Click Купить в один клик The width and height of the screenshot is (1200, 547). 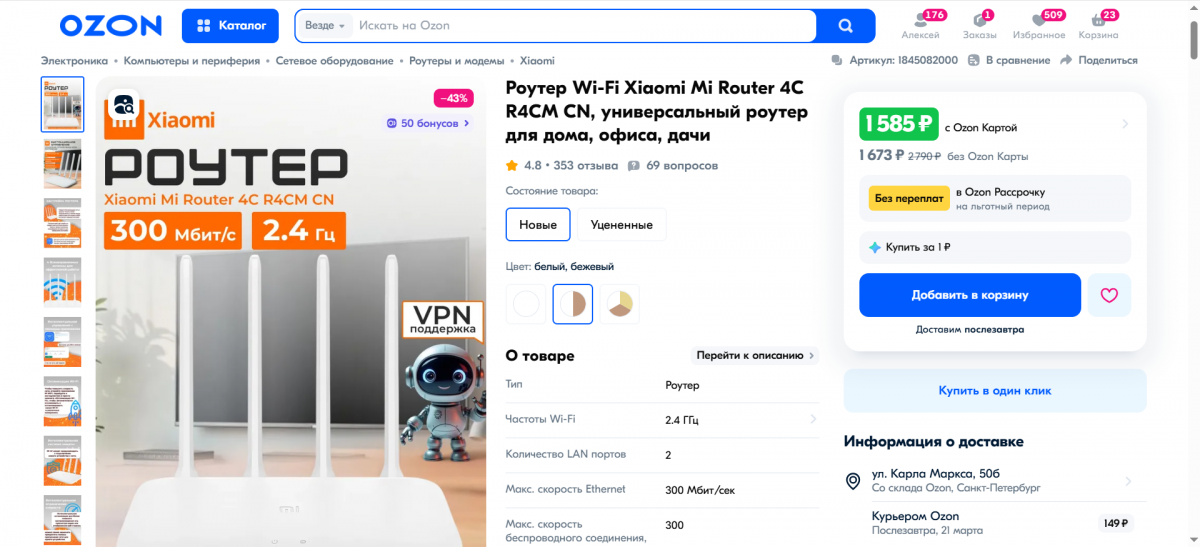coord(995,391)
